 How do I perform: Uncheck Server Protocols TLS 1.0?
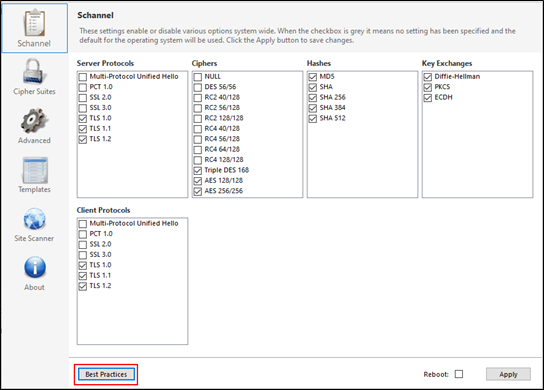point(83,118)
